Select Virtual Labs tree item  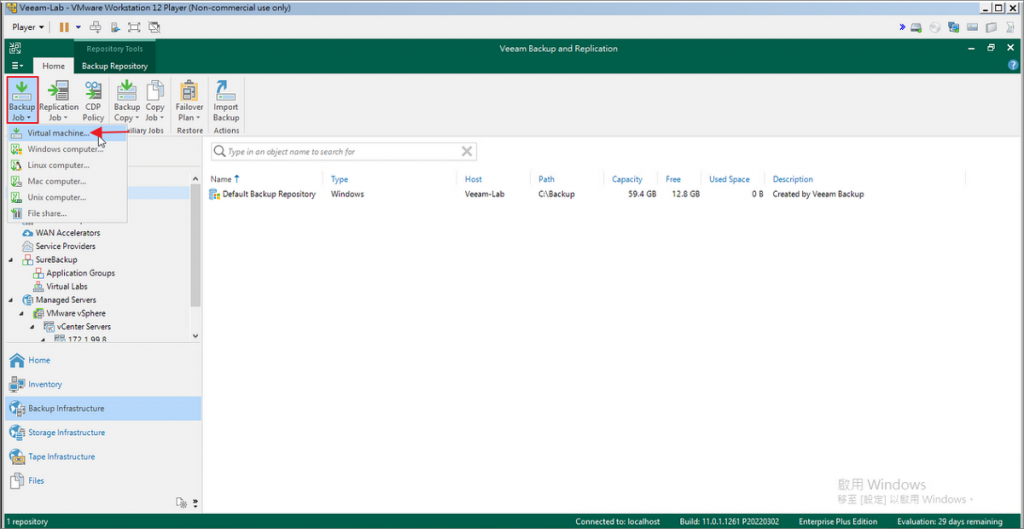(67, 287)
